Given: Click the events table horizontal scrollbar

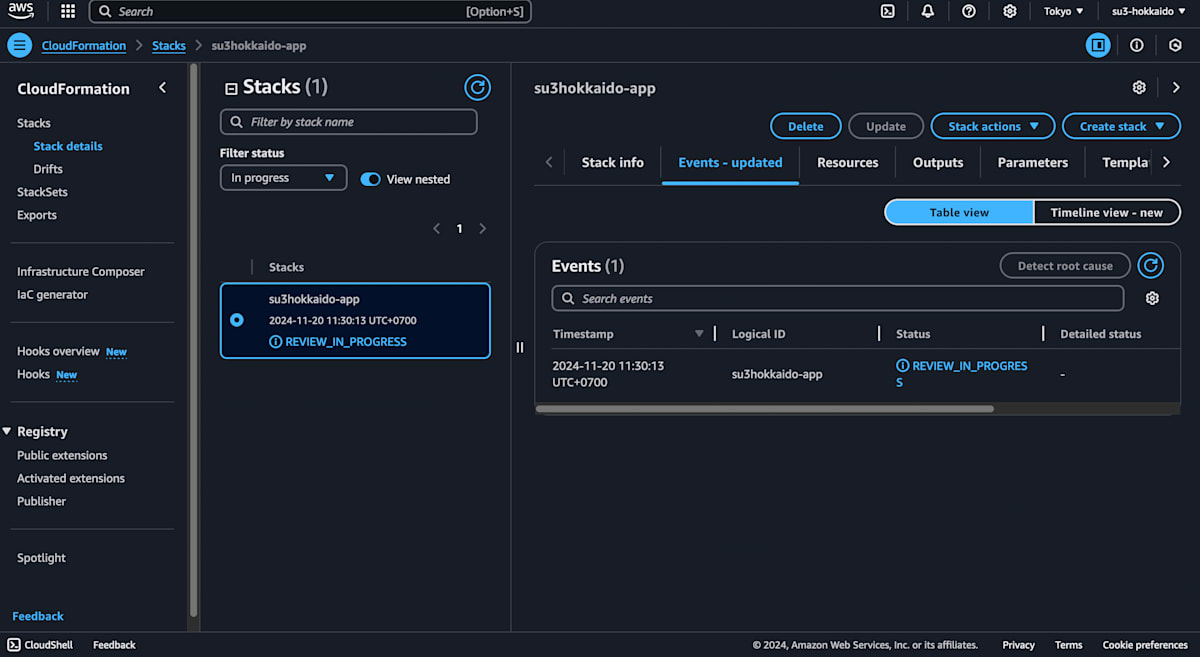Looking at the screenshot, I should point(765,408).
